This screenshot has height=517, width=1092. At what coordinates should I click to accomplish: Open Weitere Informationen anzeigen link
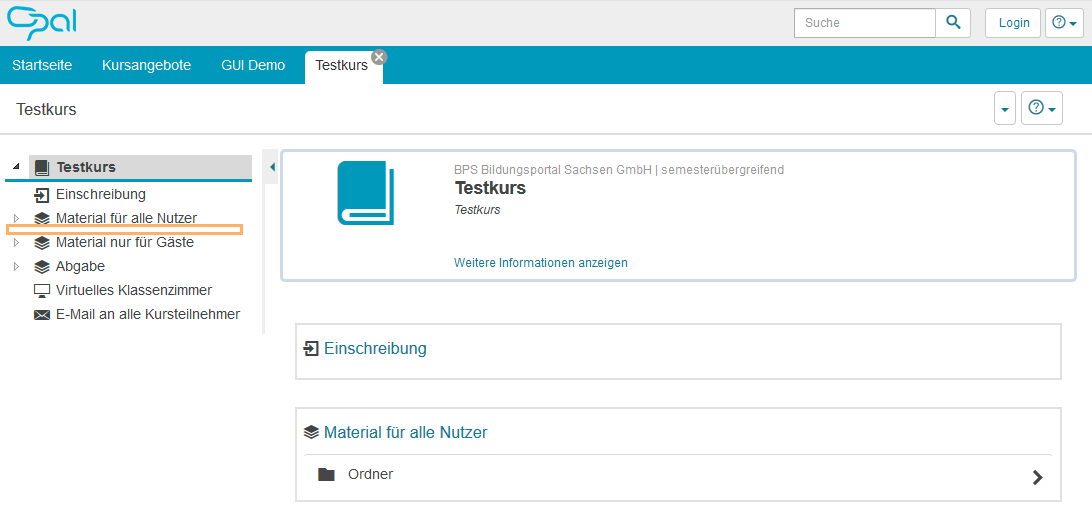pyautogui.click(x=540, y=263)
